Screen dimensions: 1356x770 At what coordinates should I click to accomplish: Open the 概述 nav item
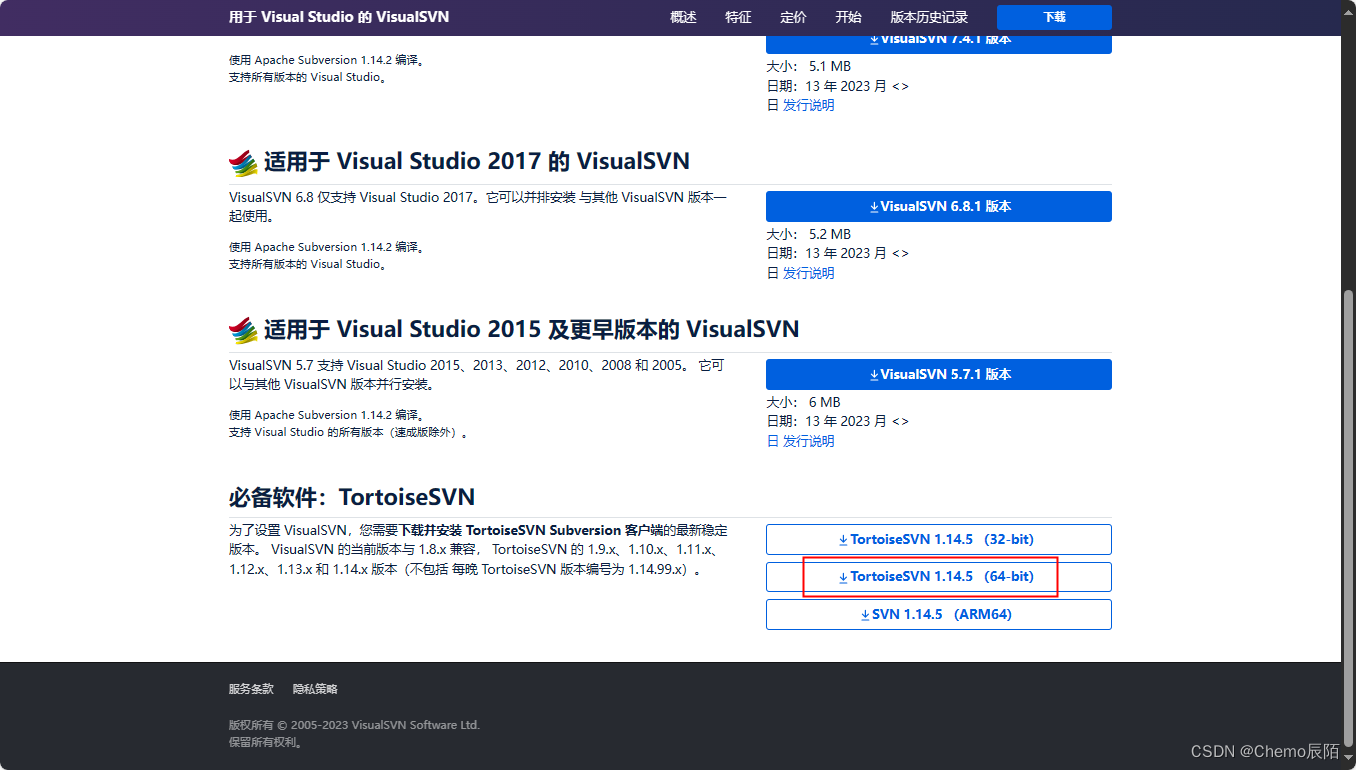pyautogui.click(x=683, y=18)
